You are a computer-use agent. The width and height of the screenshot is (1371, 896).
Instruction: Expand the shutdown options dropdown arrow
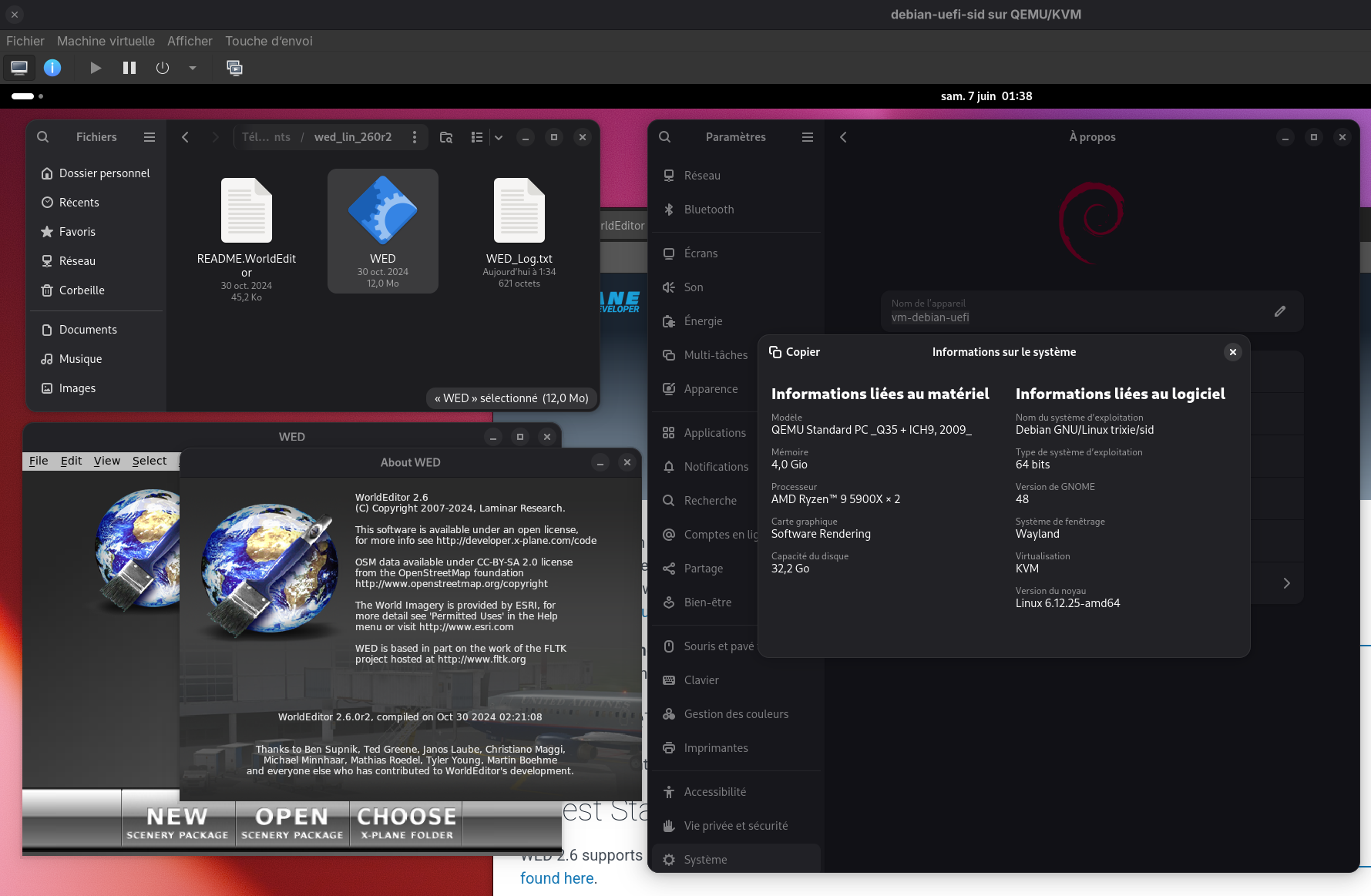193,68
